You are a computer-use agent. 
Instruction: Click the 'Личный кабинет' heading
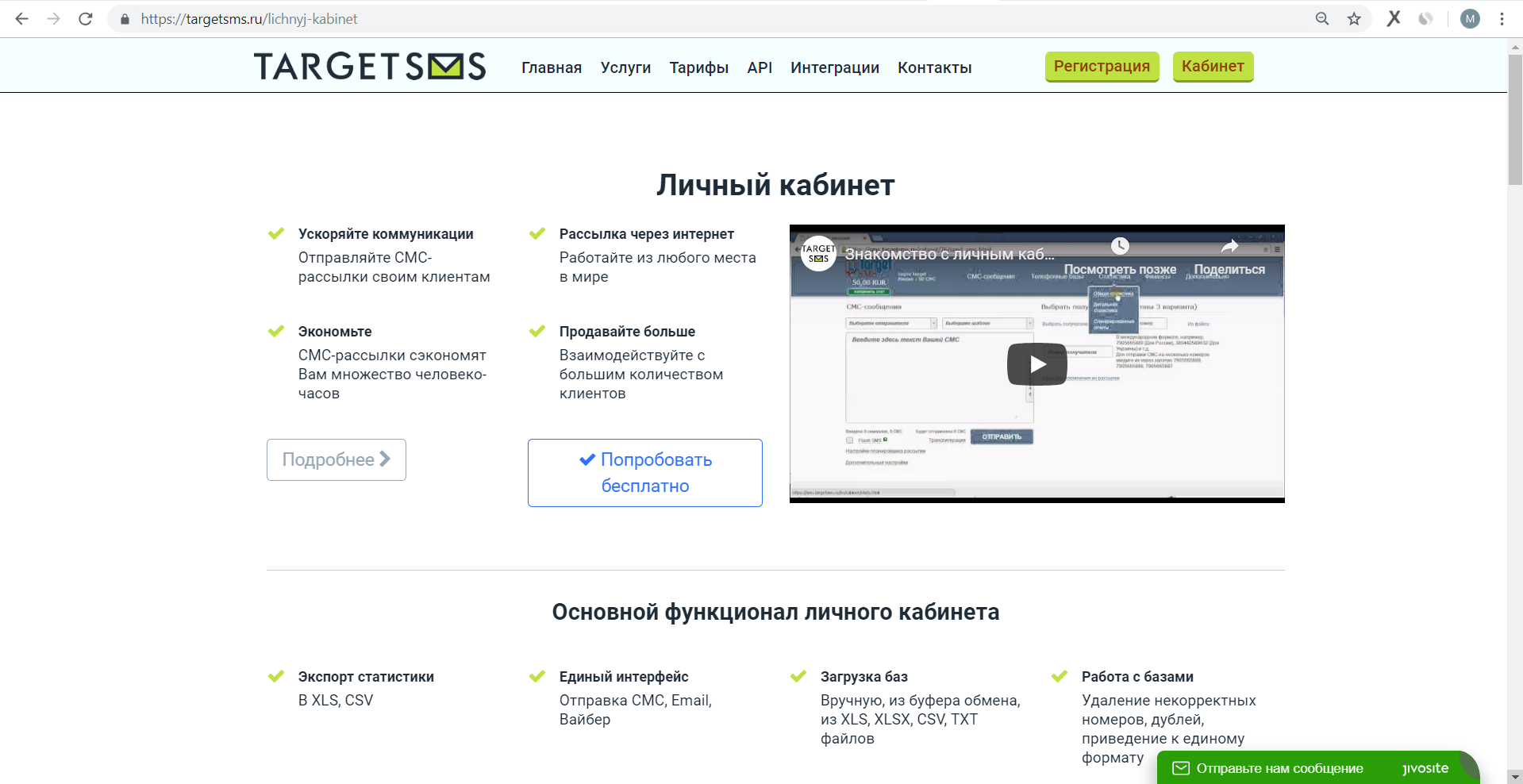775,185
